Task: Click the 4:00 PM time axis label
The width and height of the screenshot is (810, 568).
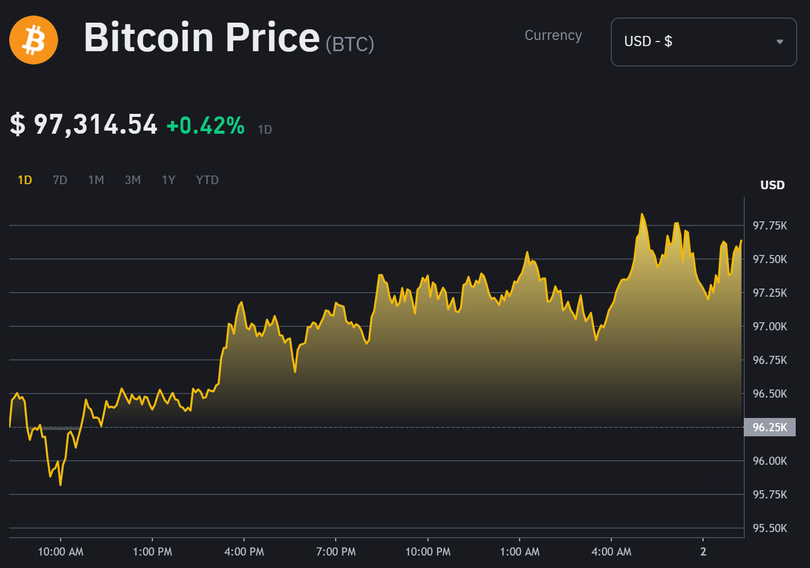Action: tap(244, 551)
